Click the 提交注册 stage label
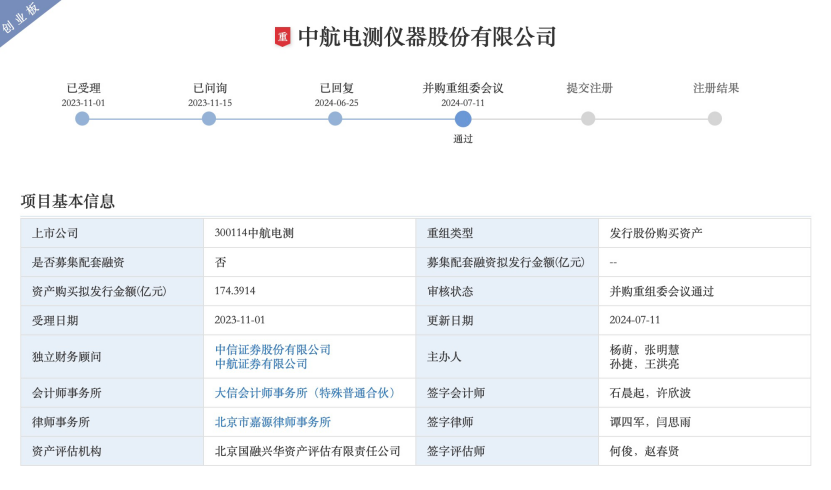This screenshot has height=490, width=831. tap(589, 88)
